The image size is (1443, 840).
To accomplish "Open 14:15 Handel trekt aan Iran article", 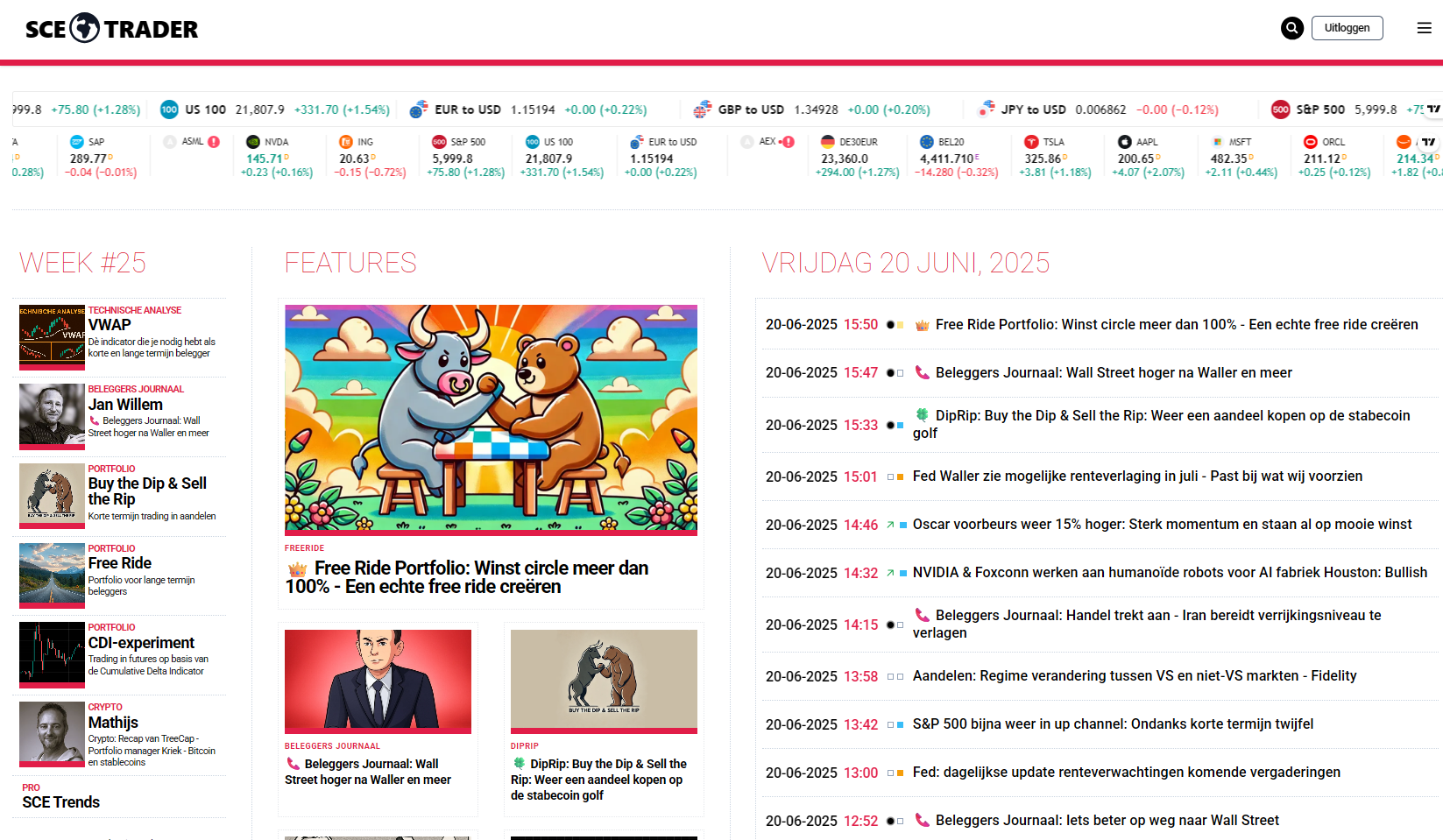I will click(1147, 624).
